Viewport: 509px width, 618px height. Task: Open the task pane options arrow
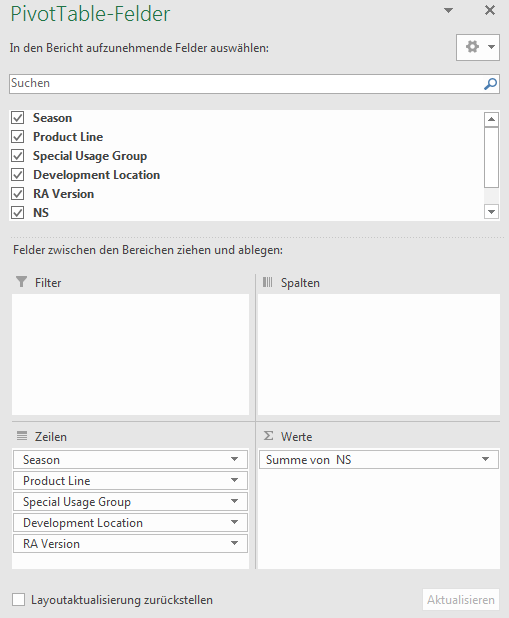click(448, 11)
